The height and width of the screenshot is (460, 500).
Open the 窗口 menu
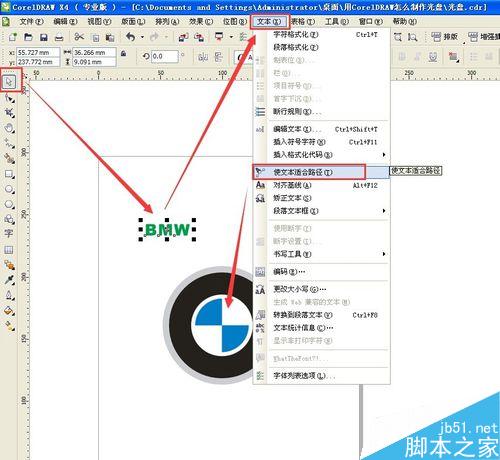[371, 22]
